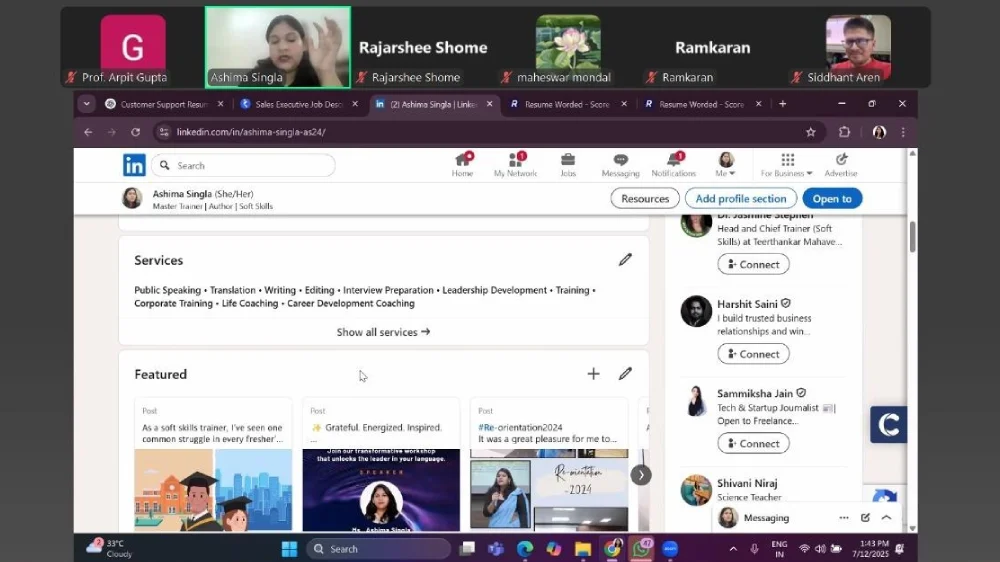
Task: Open My Network icon in navbar
Action: 515,160
